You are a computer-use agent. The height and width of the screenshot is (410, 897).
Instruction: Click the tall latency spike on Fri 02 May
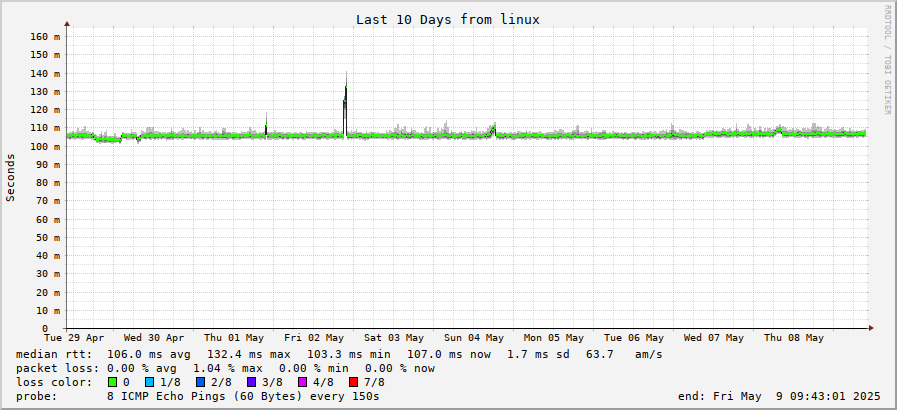point(346,106)
